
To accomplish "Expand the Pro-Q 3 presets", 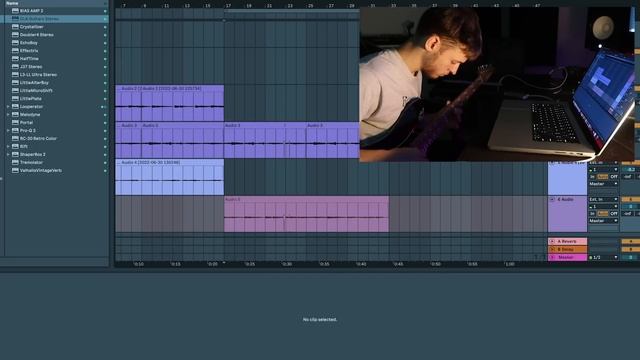I will pos(8,131).
